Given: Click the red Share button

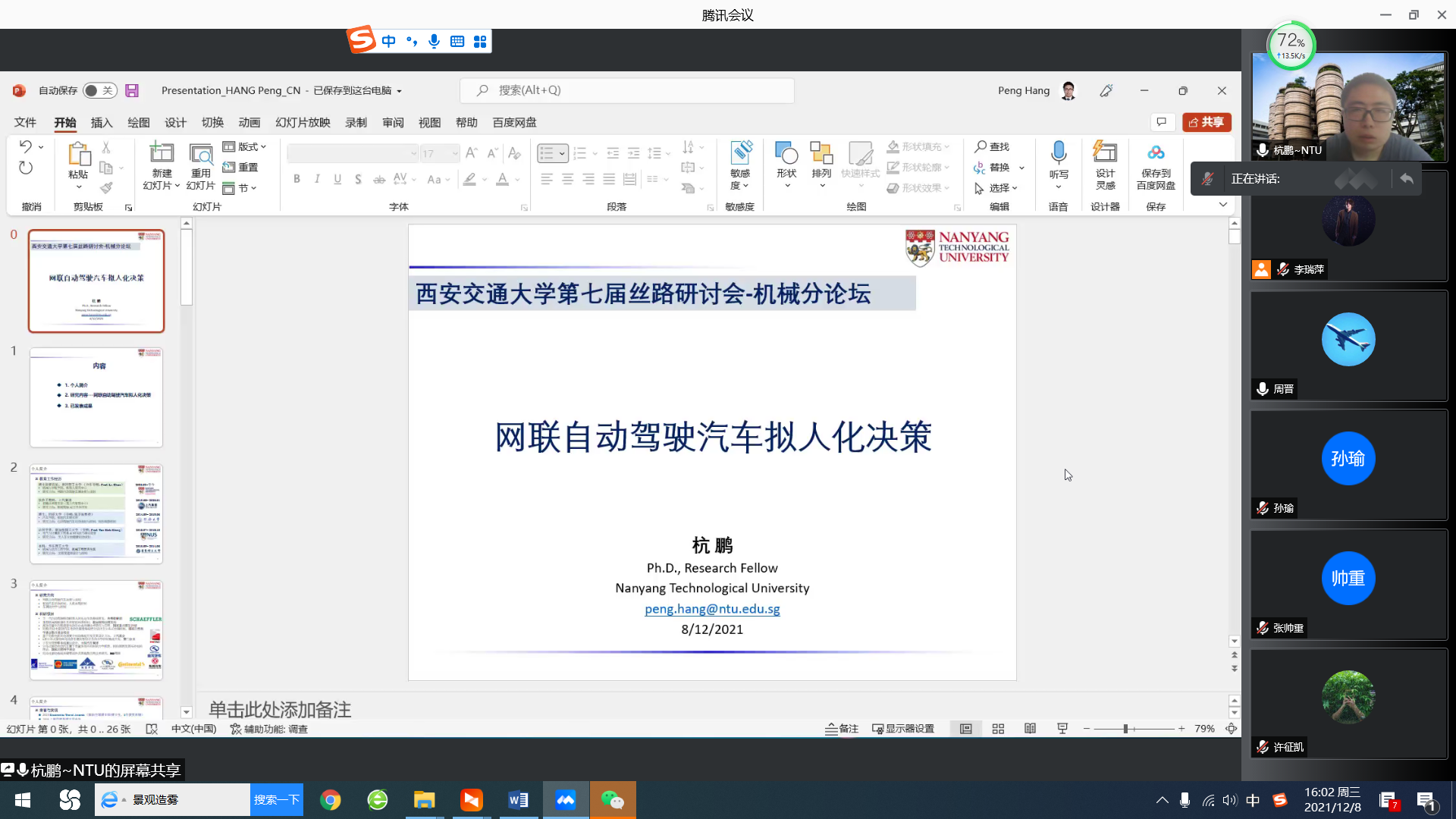Looking at the screenshot, I should [1206, 122].
